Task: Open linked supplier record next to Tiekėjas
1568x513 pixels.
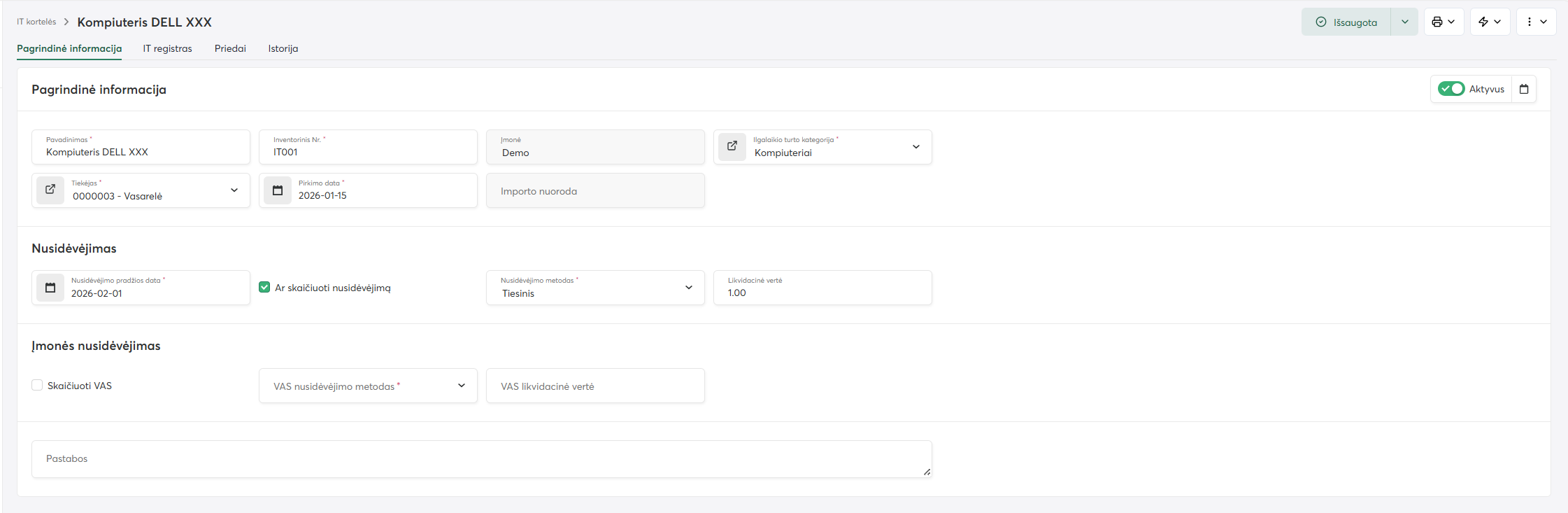Action: (50, 190)
